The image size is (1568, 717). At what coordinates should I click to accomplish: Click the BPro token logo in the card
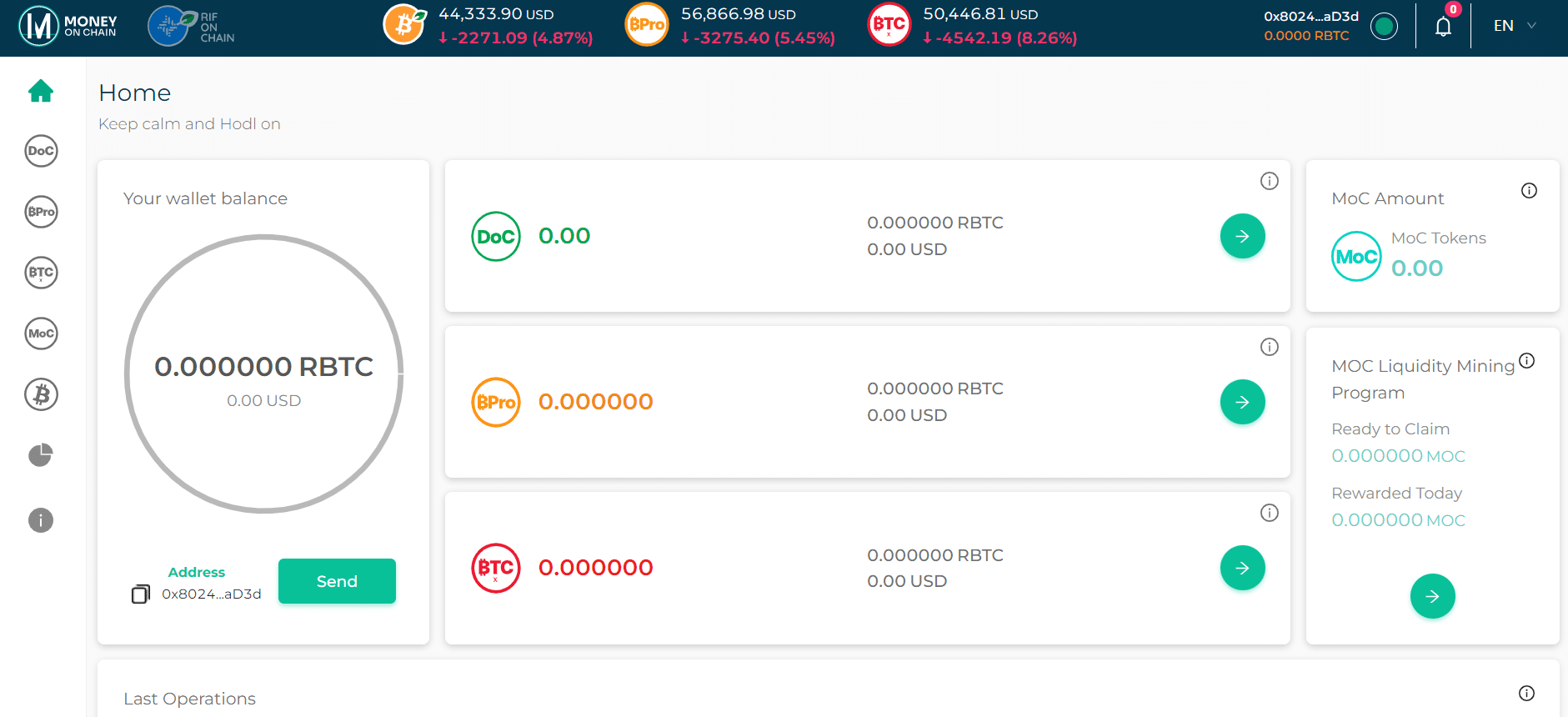(x=496, y=403)
